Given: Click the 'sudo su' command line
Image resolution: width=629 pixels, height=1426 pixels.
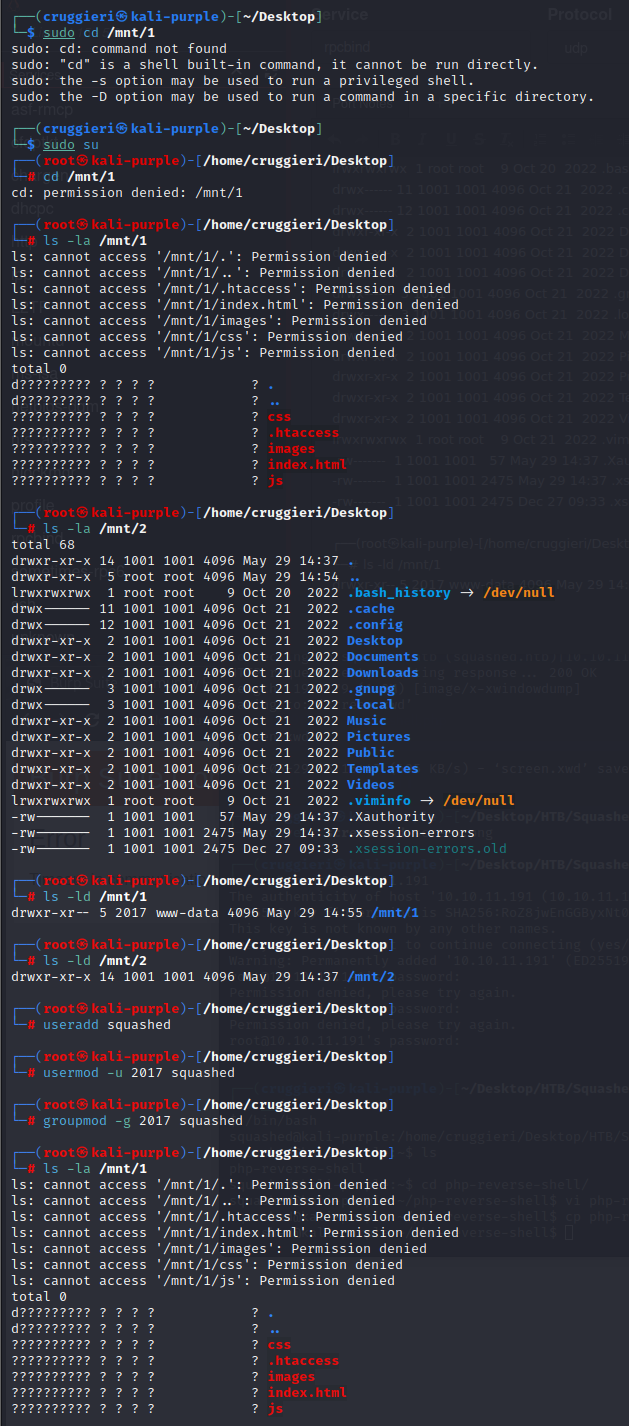Looking at the screenshot, I should tap(59, 145).
